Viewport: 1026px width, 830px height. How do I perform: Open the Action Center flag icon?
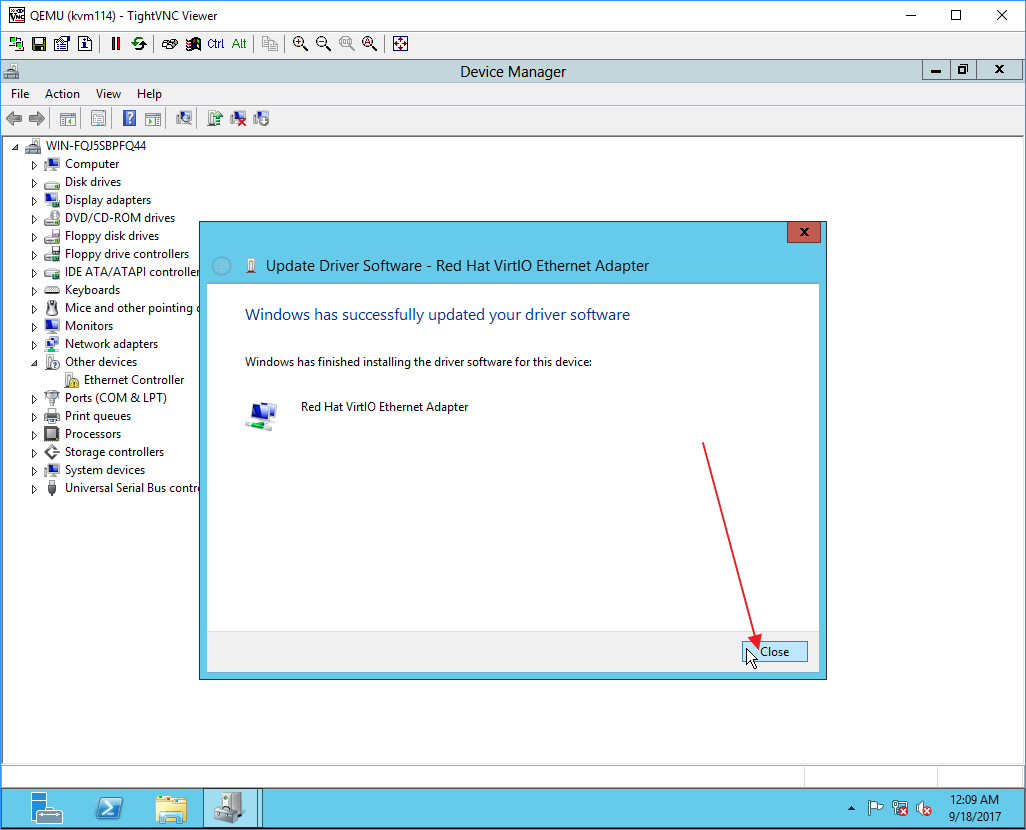[x=875, y=808]
